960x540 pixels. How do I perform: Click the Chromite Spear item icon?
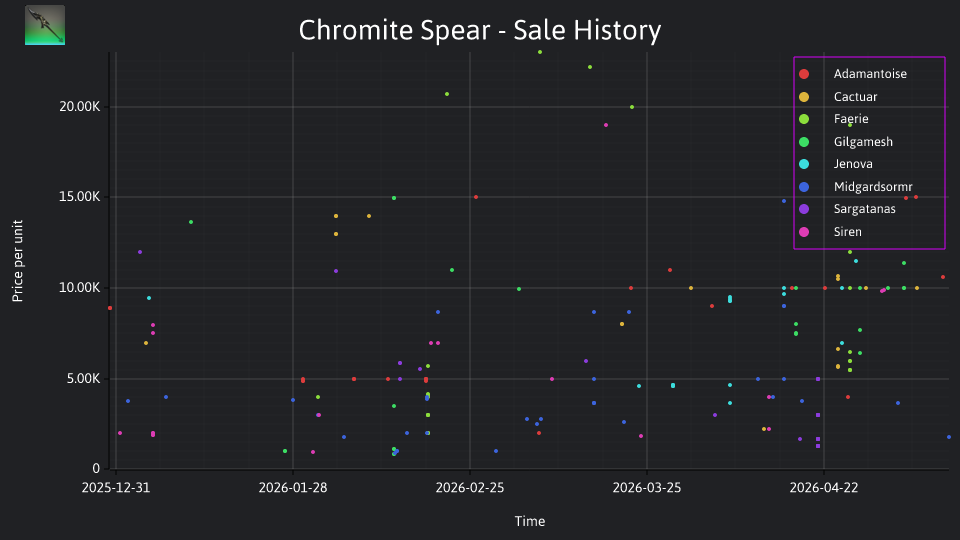pyautogui.click(x=45, y=25)
